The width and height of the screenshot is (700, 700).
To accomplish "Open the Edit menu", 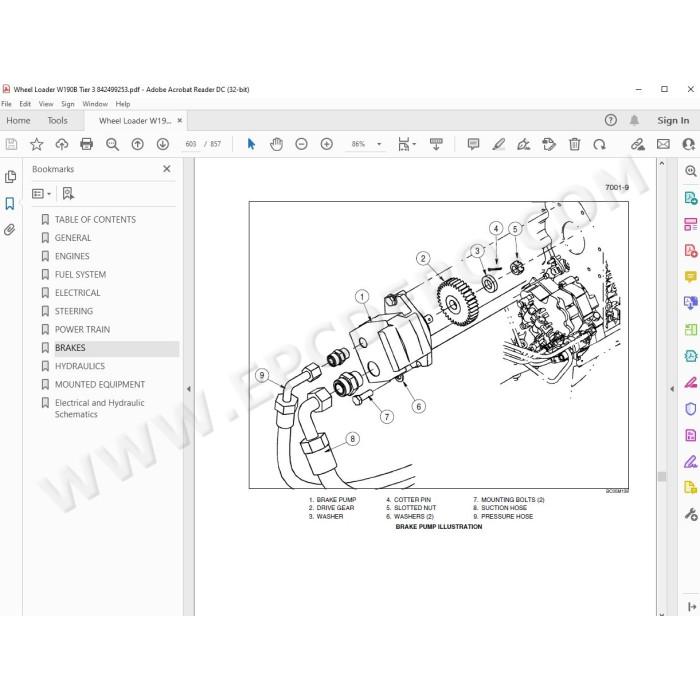I will (25, 104).
